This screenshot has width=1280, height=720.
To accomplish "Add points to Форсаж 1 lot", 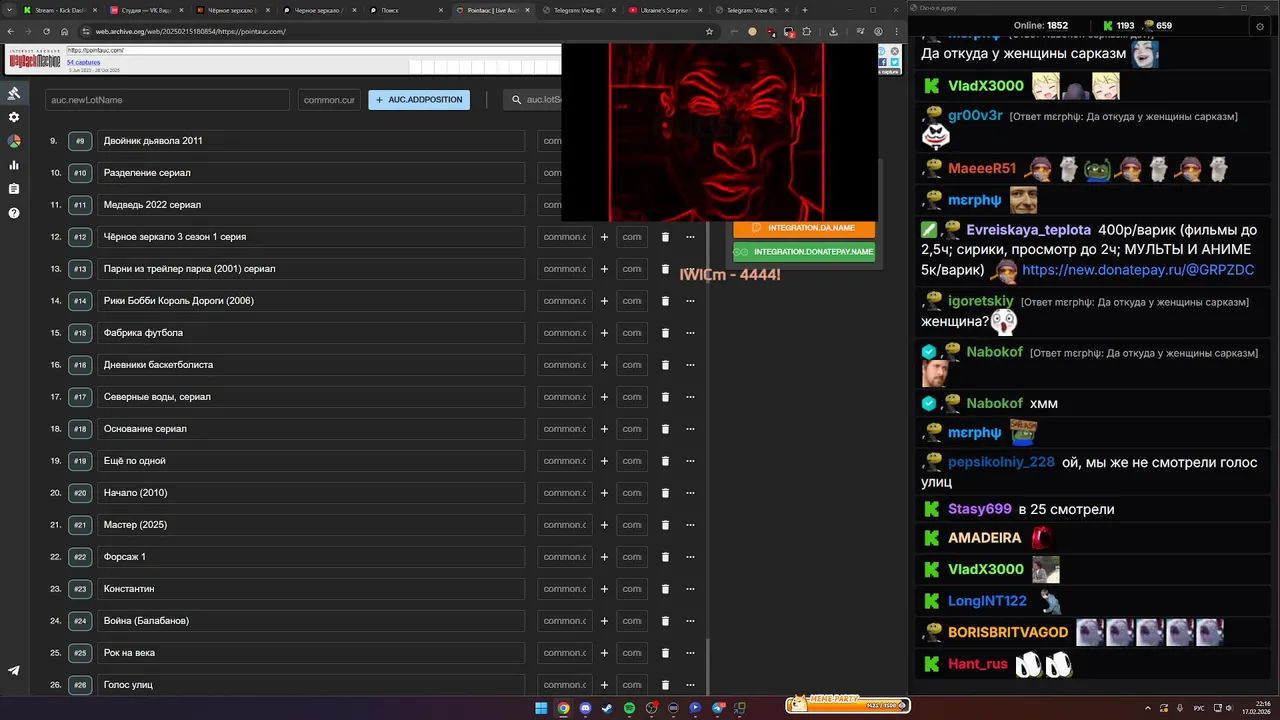I will pos(604,557).
